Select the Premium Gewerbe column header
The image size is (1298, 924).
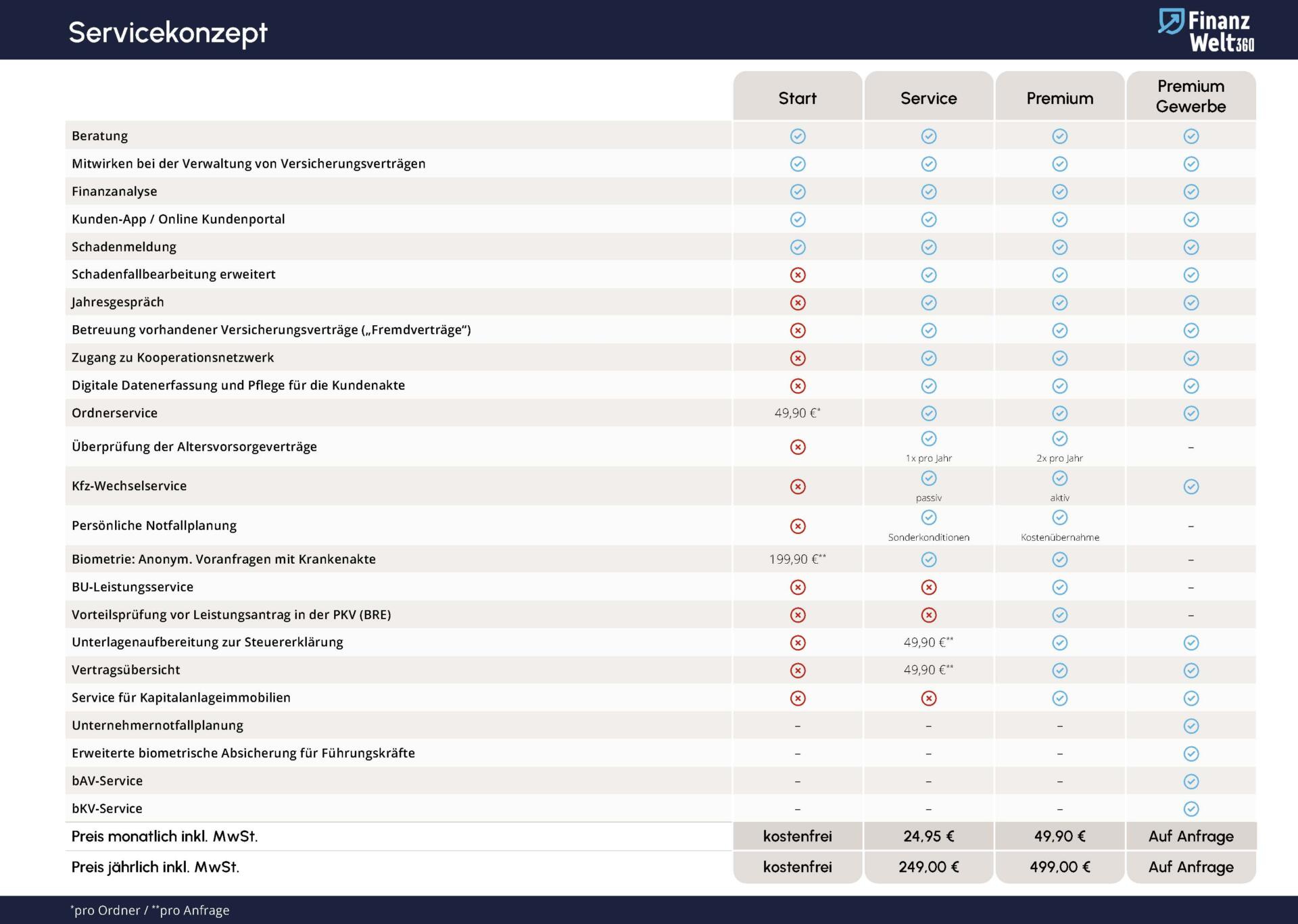1191,96
